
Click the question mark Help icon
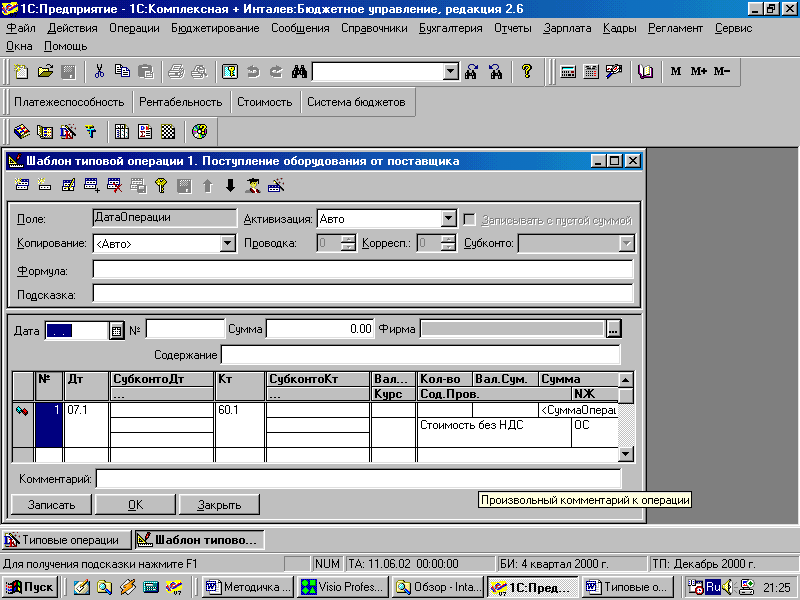coord(527,71)
